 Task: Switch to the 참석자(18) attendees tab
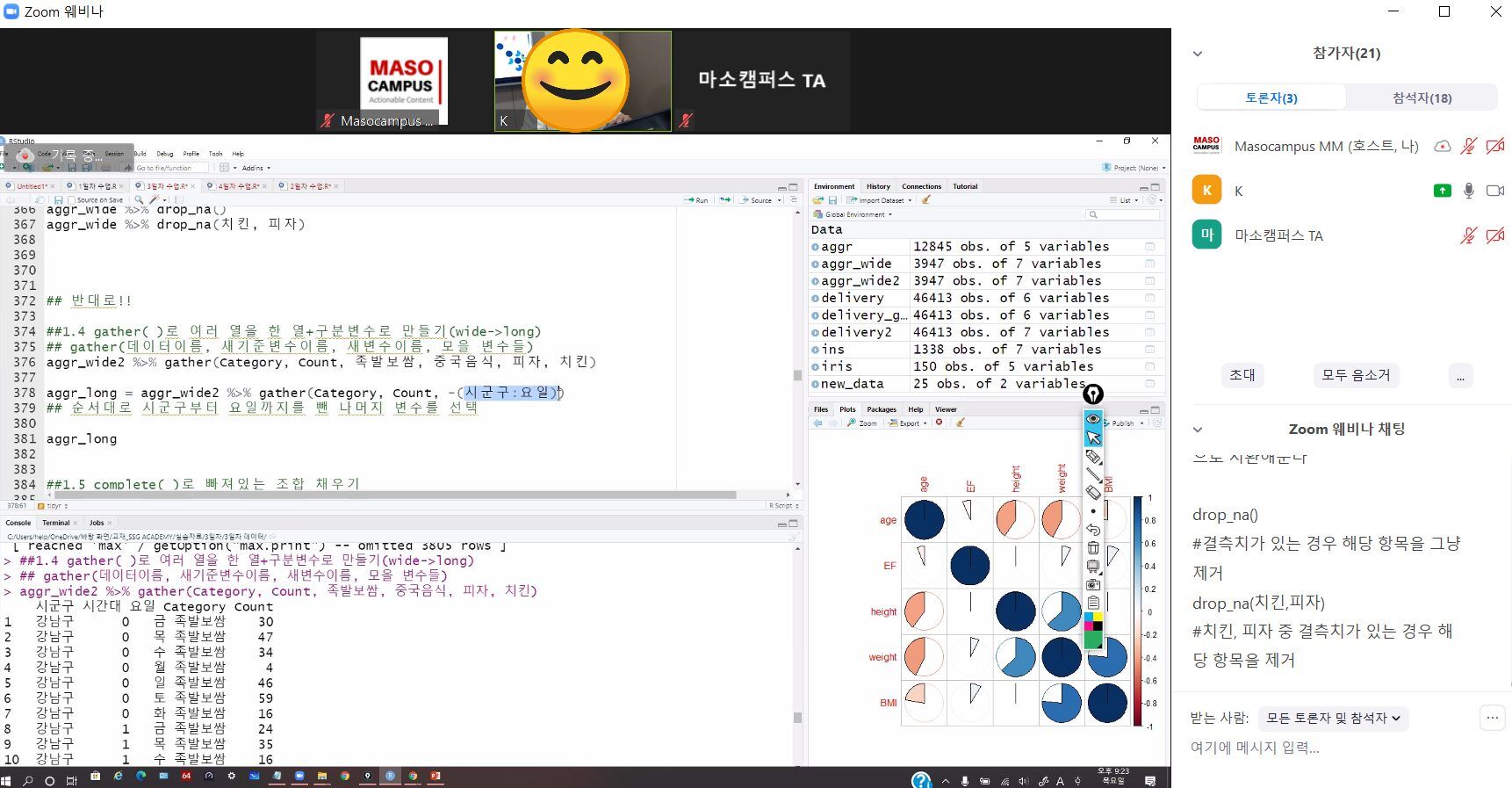(1421, 98)
